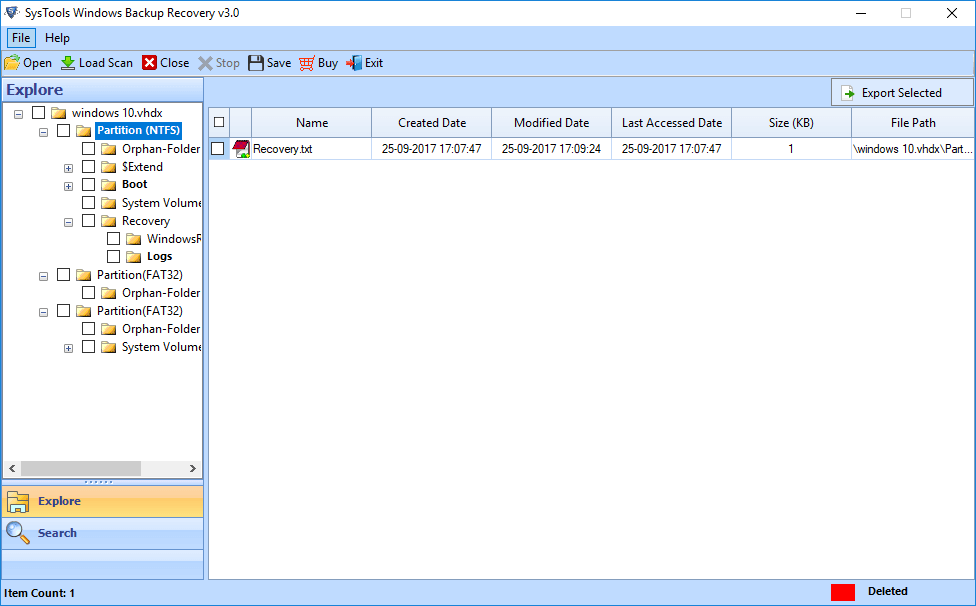Click the Logs folder icon
Image resolution: width=976 pixels, height=606 pixels.
[134, 257]
